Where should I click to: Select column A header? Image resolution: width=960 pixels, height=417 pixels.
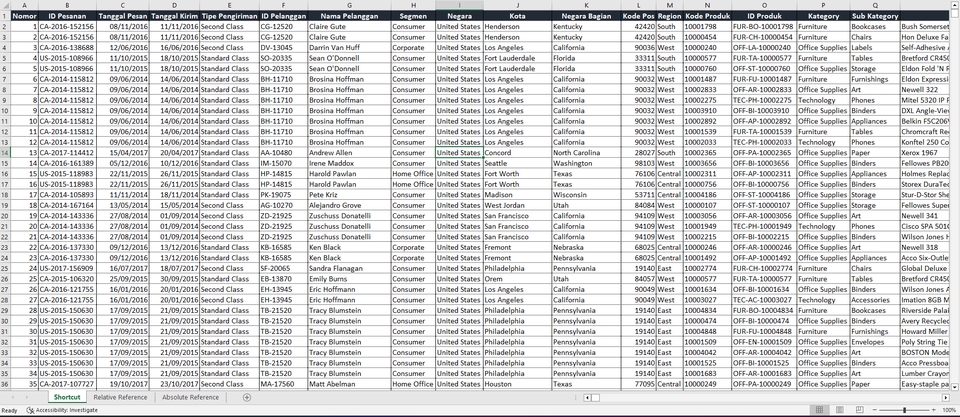point(24,6)
